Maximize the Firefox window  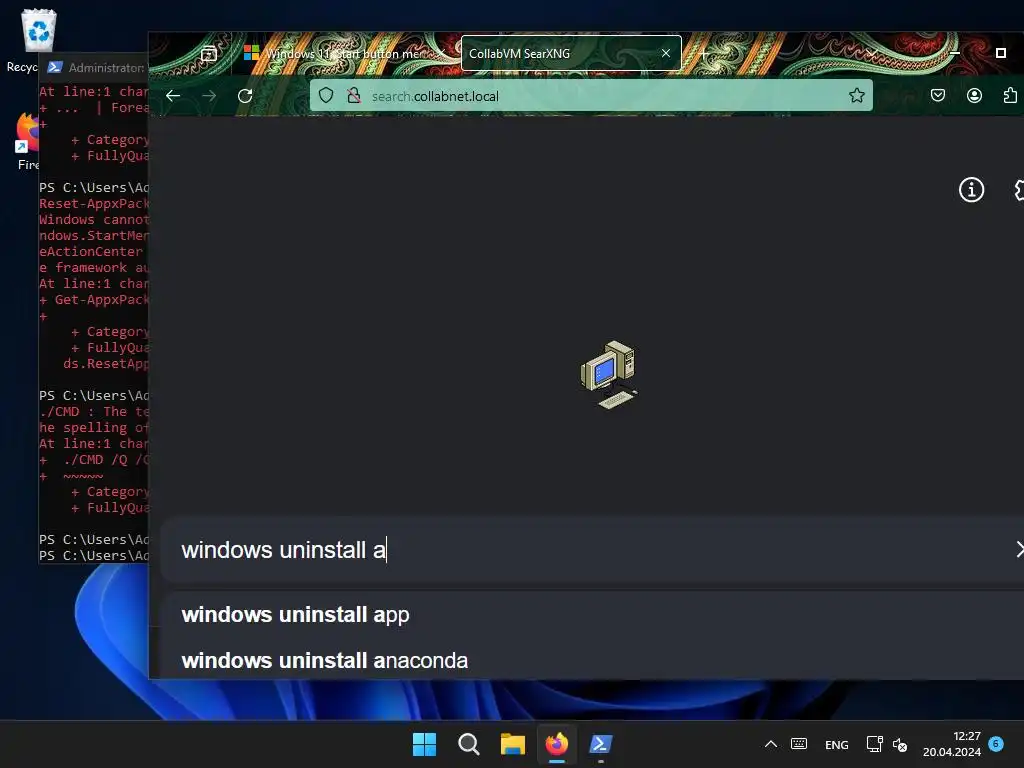pos(1000,53)
